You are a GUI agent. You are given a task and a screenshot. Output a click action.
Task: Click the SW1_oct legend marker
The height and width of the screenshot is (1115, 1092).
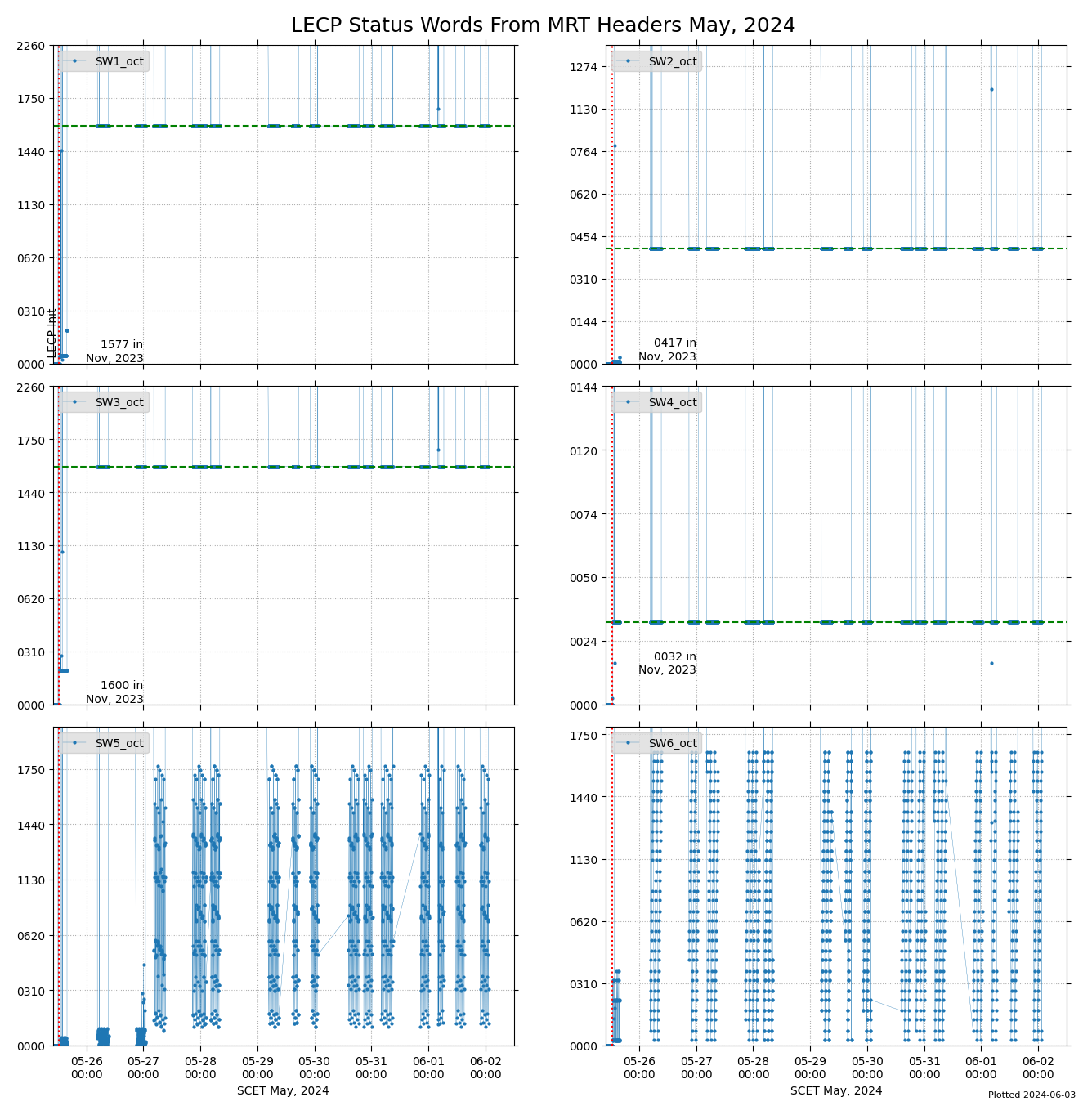click(74, 61)
